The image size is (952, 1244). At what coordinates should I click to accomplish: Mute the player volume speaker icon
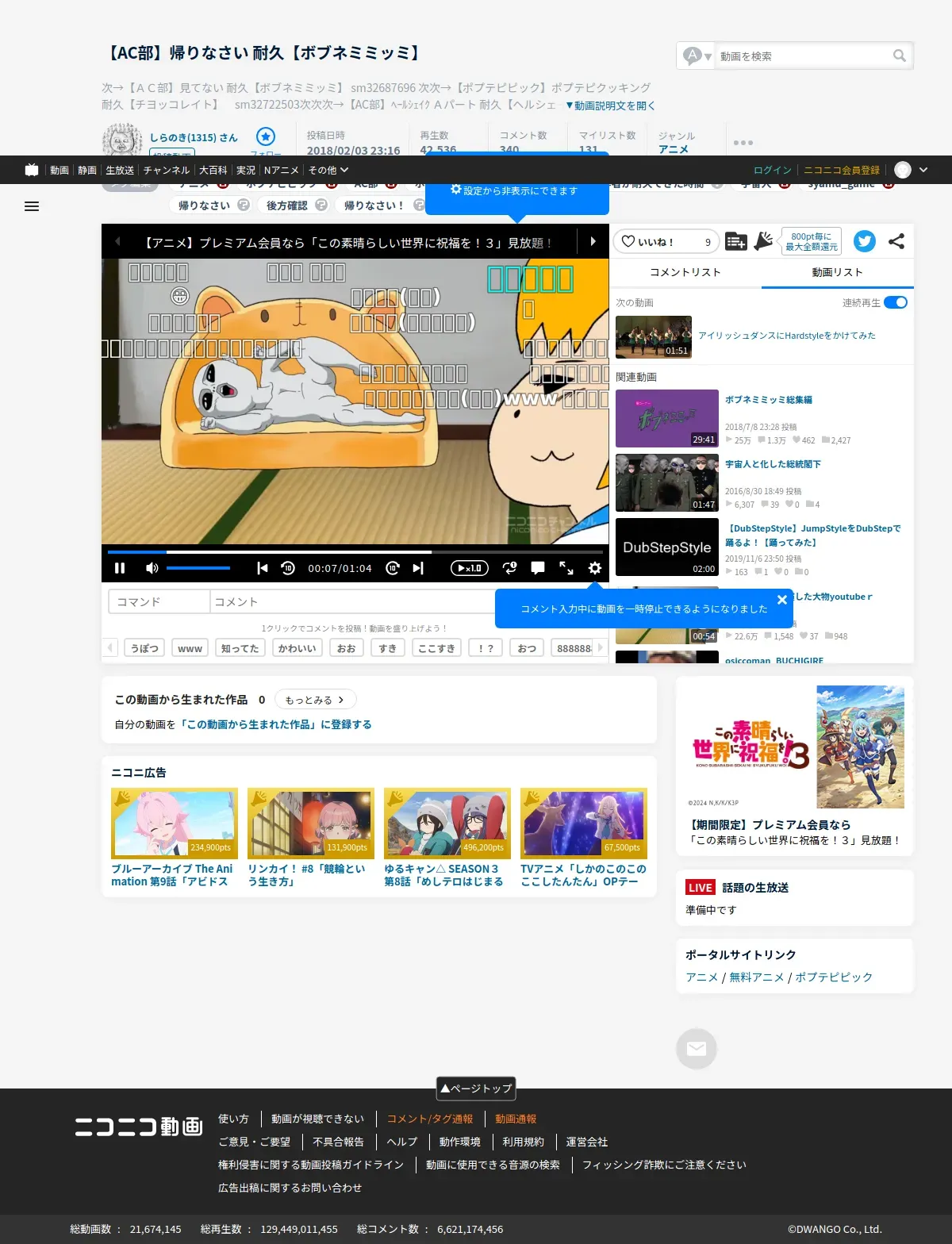pos(152,568)
